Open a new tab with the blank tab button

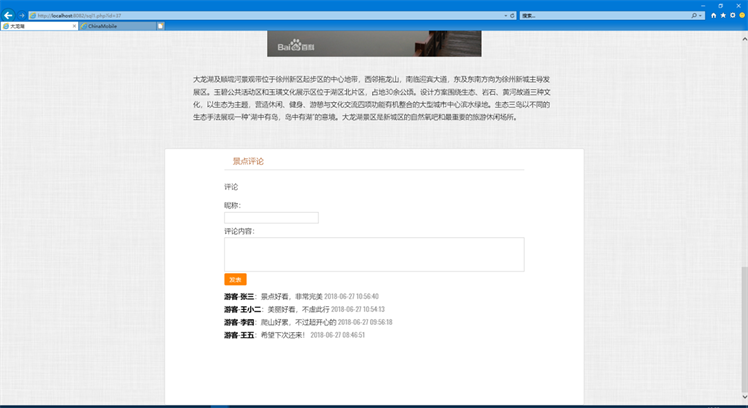tap(161, 26)
